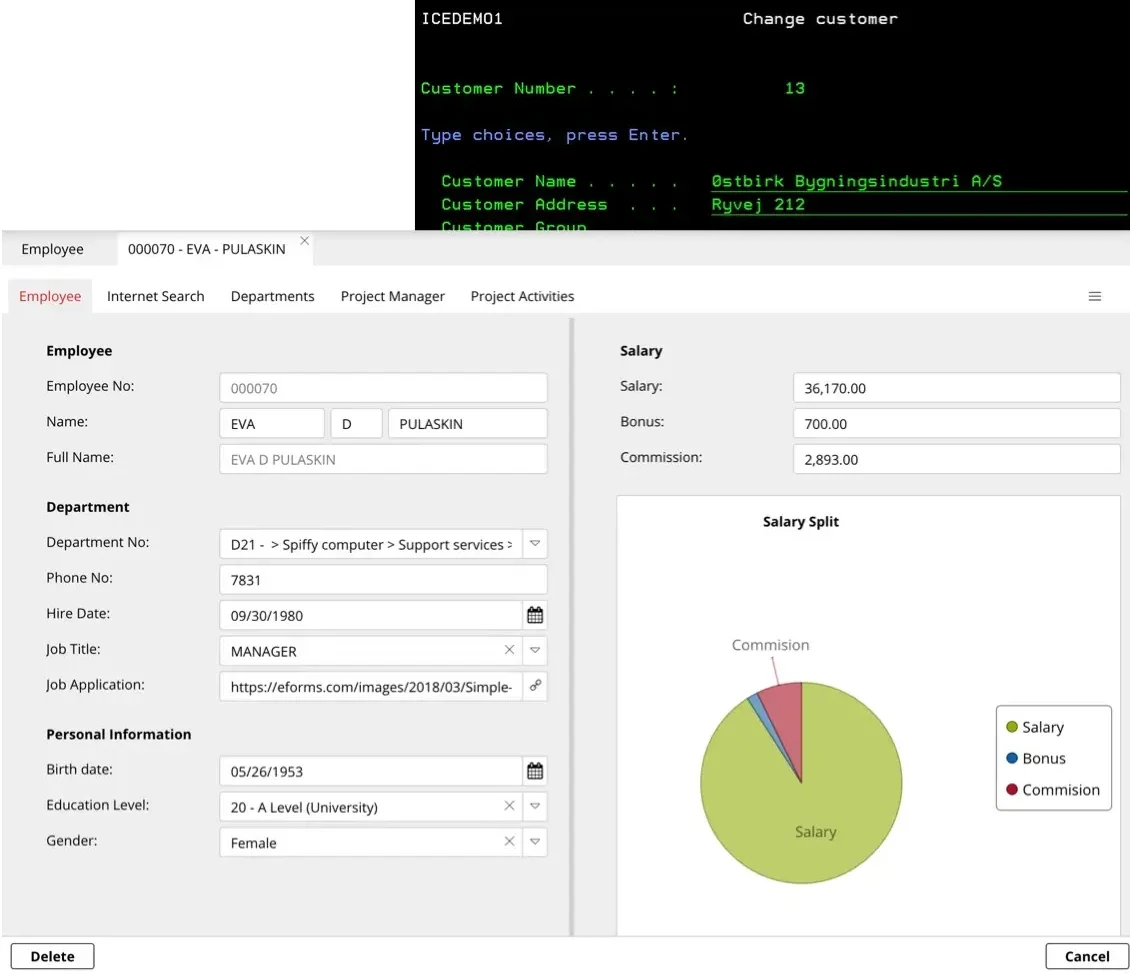1130x974 pixels.
Task: Open the Project Manager tab
Action: pyautogui.click(x=393, y=296)
